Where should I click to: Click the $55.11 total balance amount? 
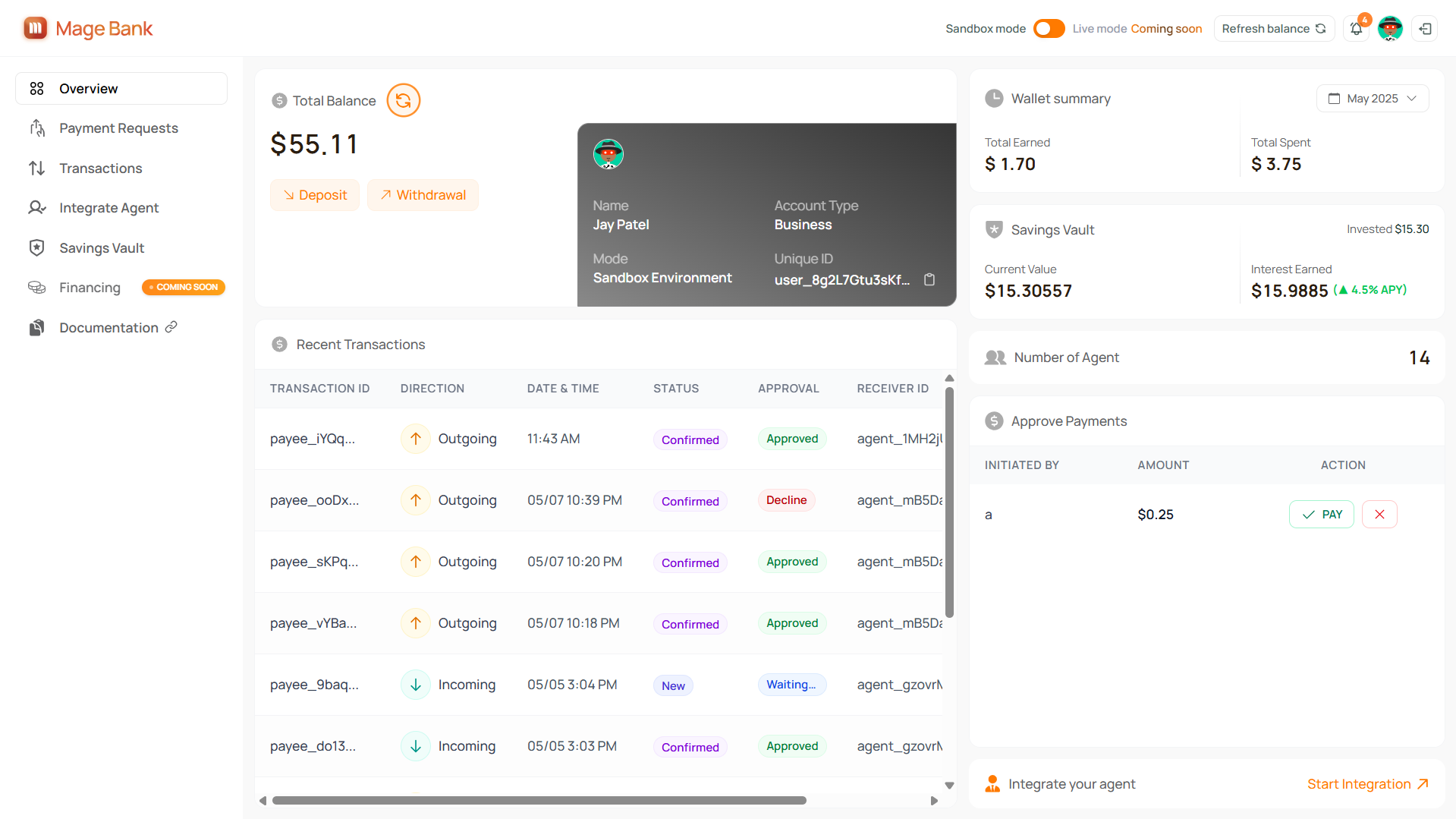click(x=314, y=144)
